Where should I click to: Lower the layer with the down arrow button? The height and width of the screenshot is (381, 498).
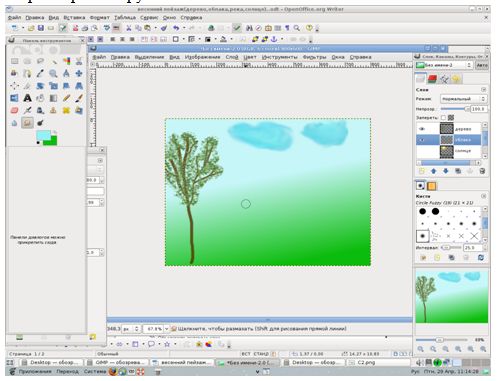[x=446, y=171]
